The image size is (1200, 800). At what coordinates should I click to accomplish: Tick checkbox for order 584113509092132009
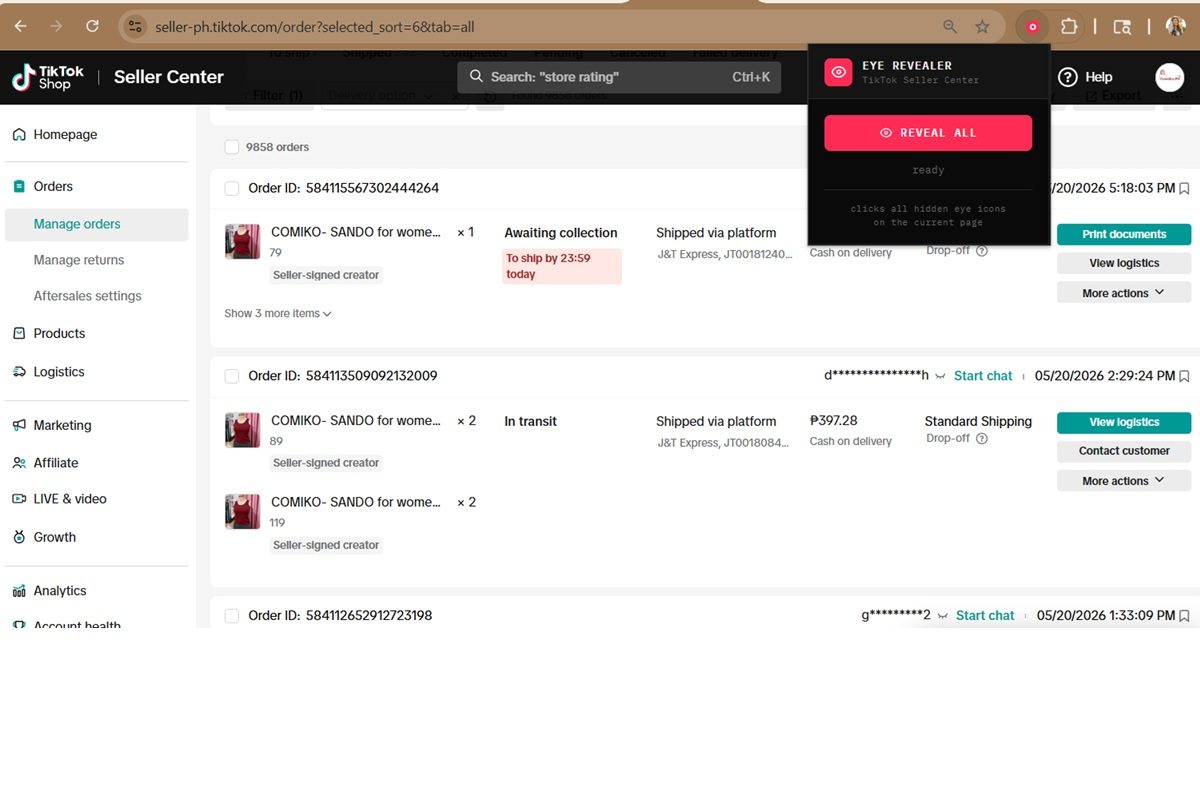tap(232, 376)
